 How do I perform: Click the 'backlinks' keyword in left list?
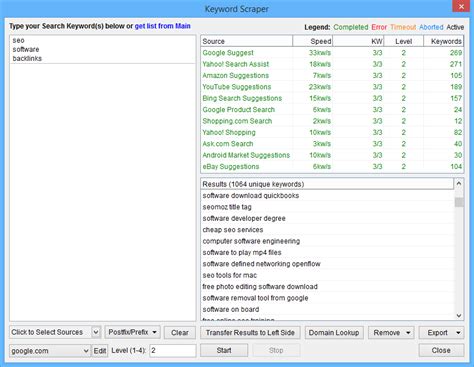point(27,58)
